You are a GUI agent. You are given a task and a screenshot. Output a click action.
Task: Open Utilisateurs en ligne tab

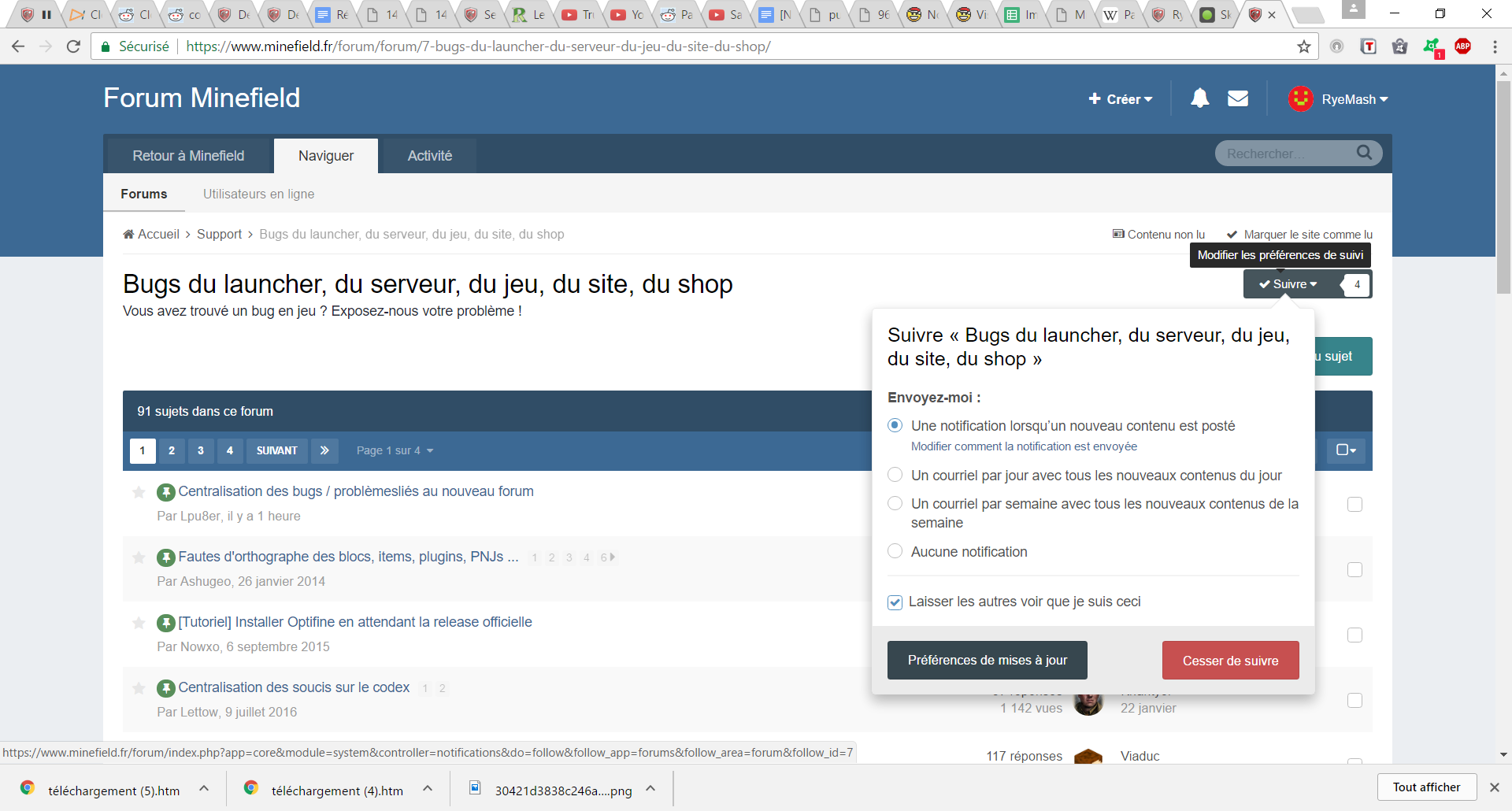pyautogui.click(x=258, y=194)
